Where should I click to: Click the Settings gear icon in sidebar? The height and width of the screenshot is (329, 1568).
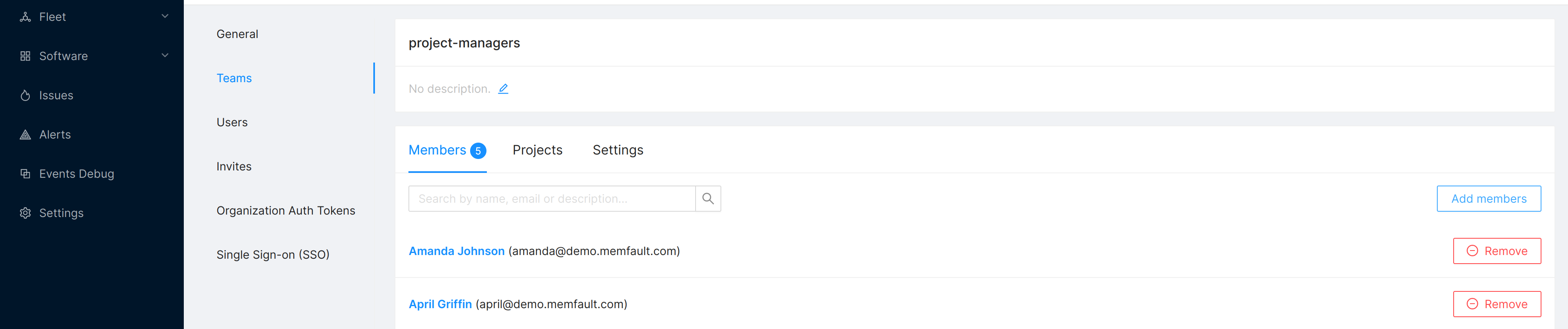point(25,213)
